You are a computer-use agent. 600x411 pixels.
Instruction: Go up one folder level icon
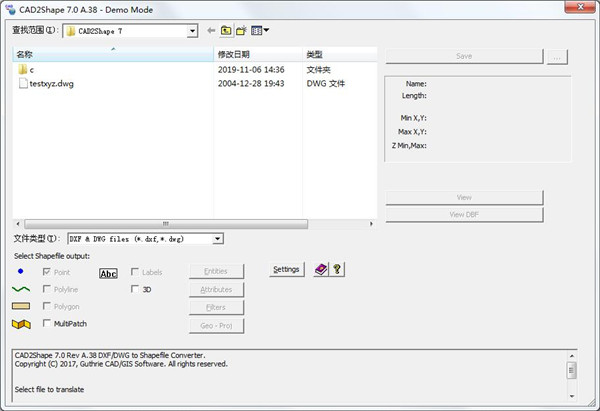pyautogui.click(x=226, y=31)
